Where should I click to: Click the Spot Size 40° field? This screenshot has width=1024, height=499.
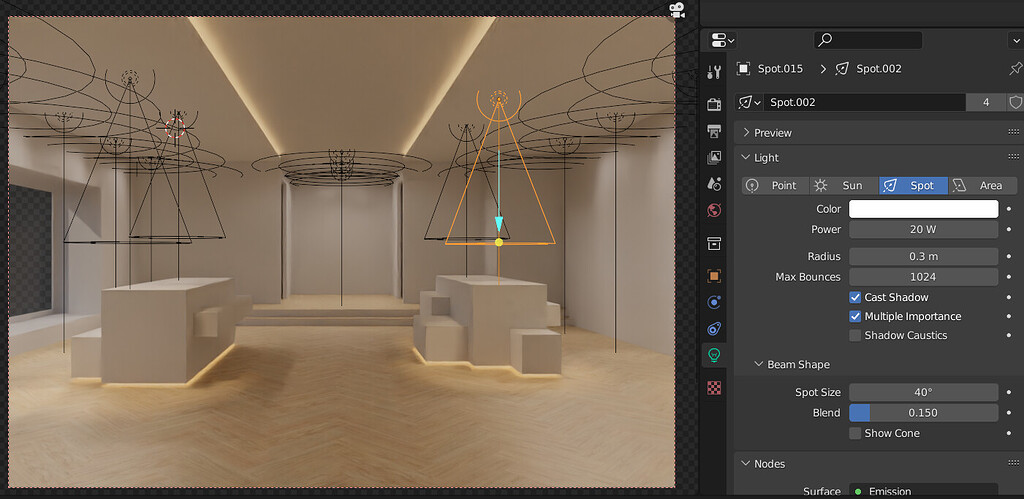[x=923, y=392]
